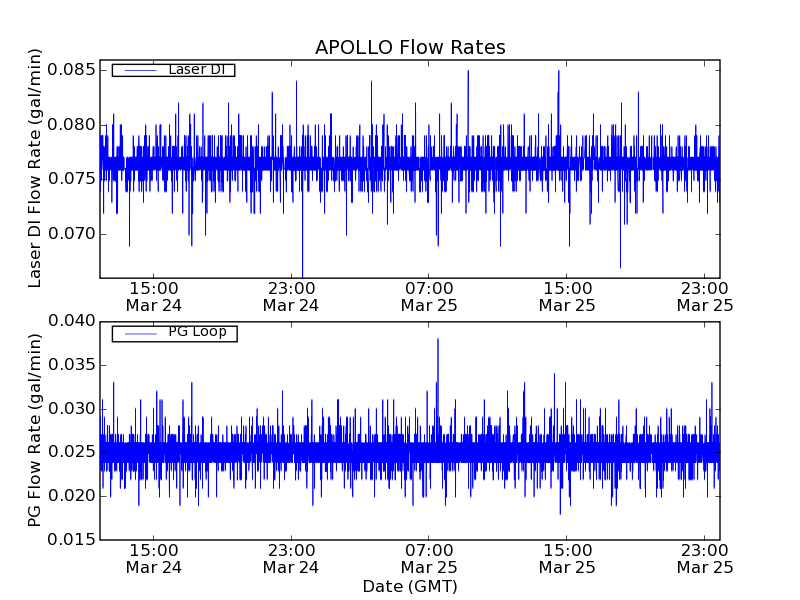Click the PG Flow Rate axis label
The width and height of the screenshot is (800, 600).
[x=34, y=430]
